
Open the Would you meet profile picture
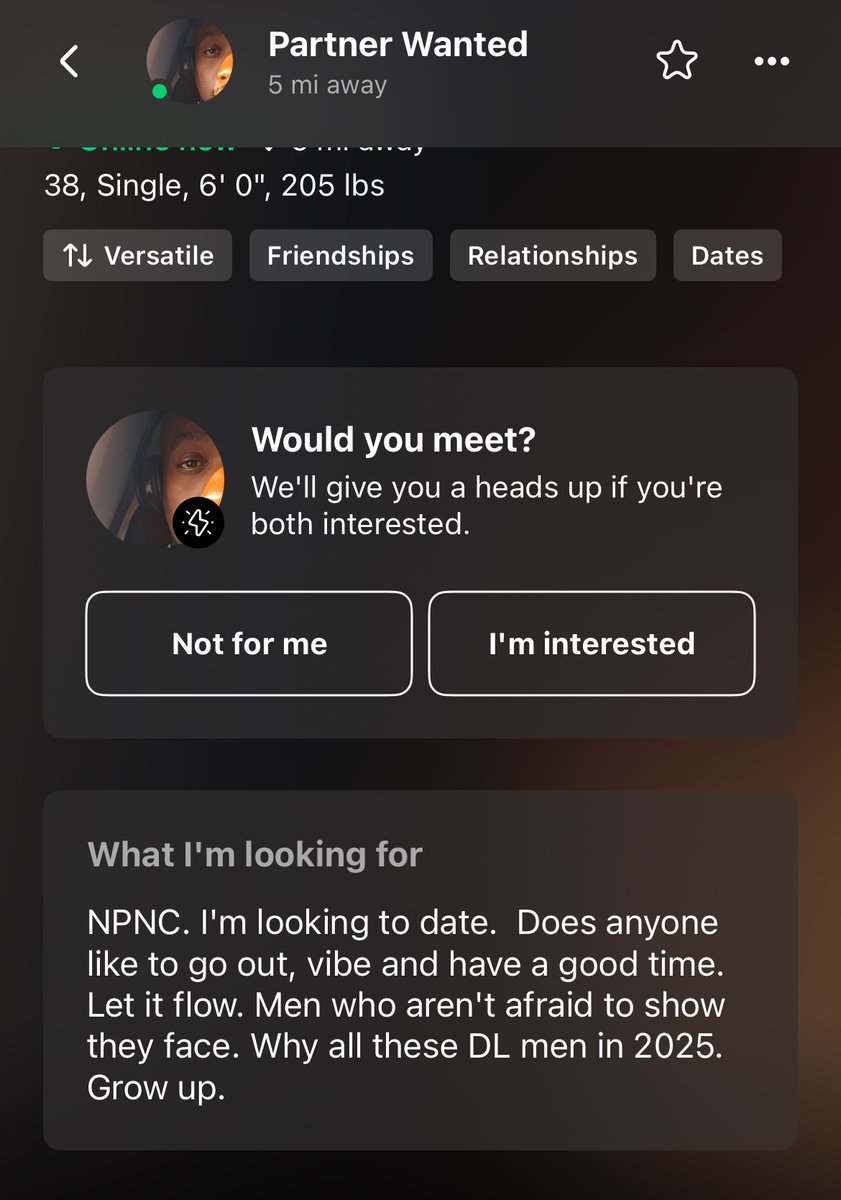click(x=155, y=478)
